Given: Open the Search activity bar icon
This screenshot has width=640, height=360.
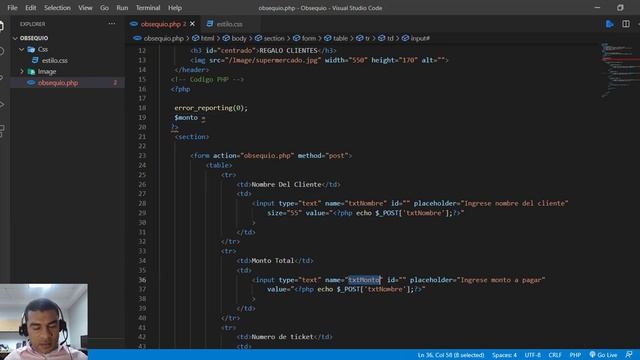Looking at the screenshot, I should click(2, 51).
